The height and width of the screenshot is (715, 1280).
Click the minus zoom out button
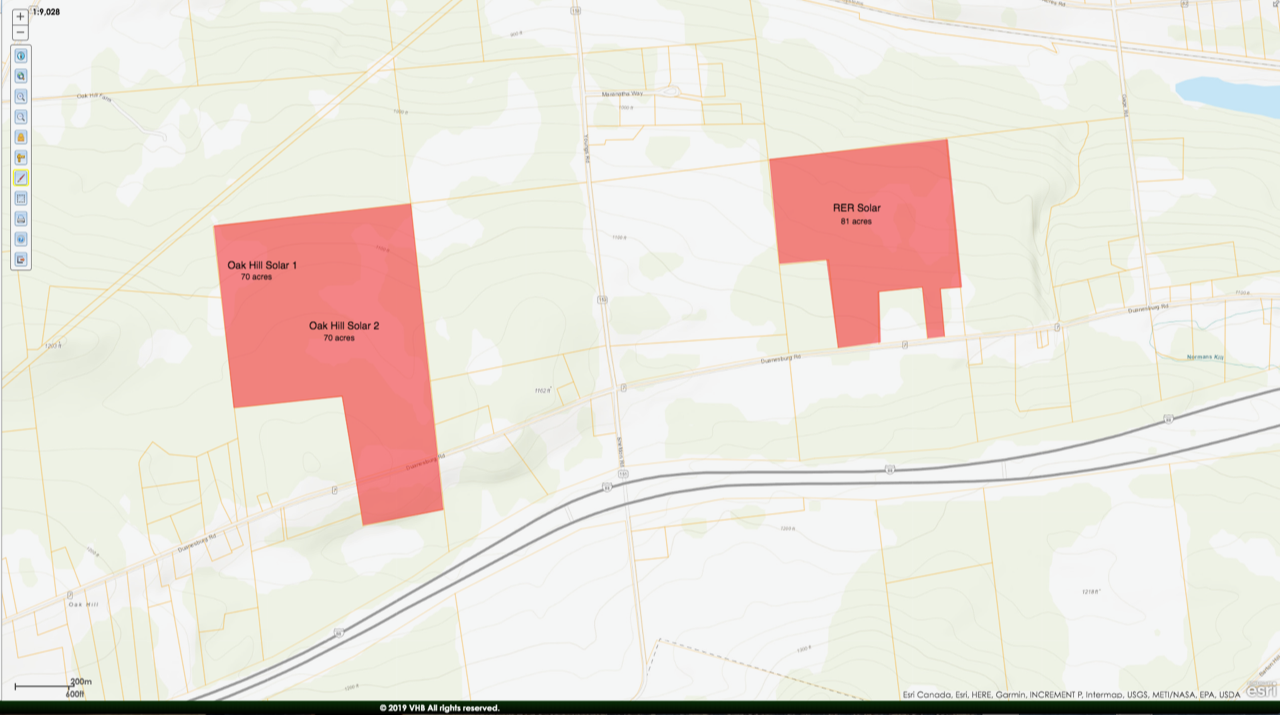pos(20,33)
